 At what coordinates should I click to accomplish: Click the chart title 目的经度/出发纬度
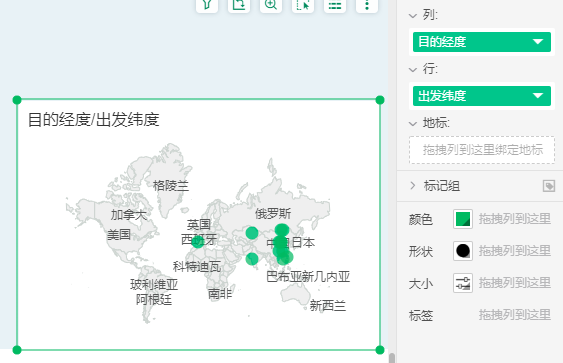[94, 120]
